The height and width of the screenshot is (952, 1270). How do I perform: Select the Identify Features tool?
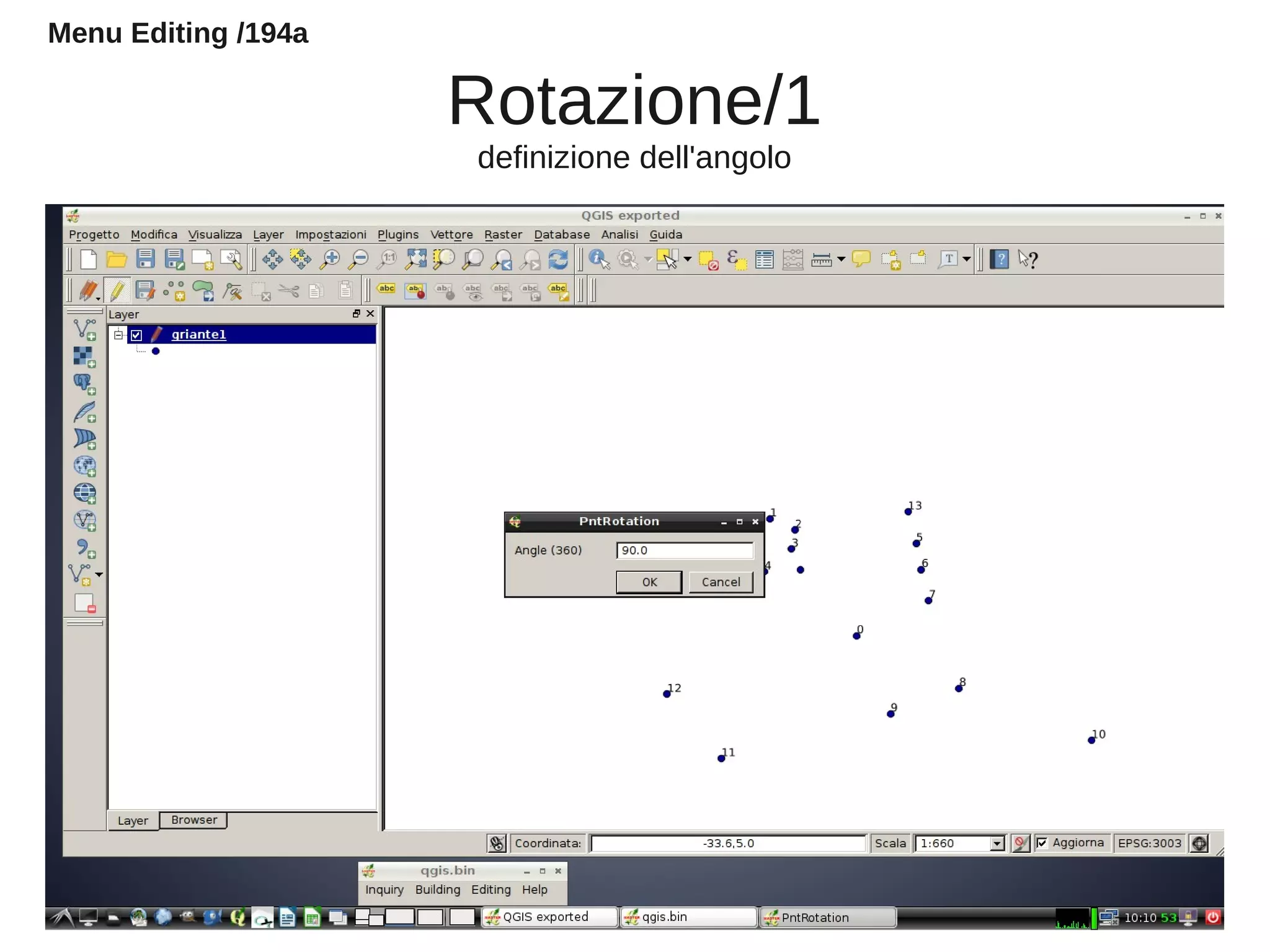pos(599,259)
